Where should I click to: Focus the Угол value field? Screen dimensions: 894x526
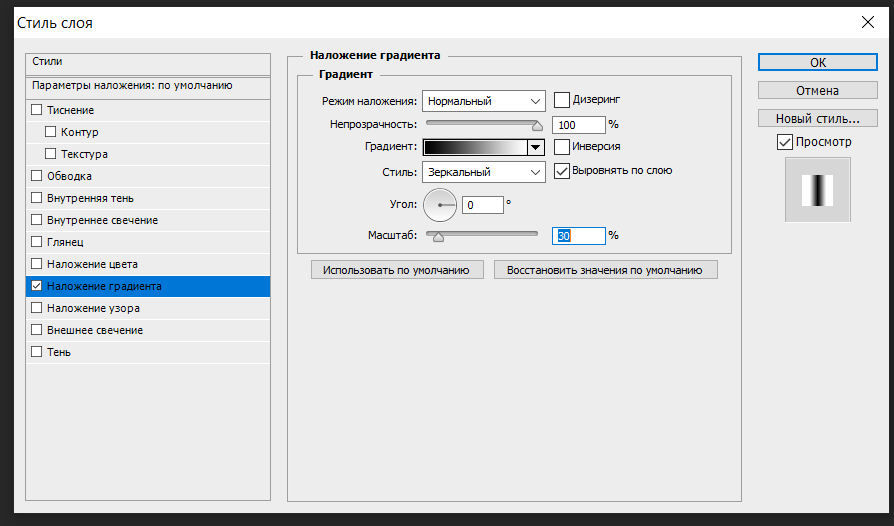point(483,205)
